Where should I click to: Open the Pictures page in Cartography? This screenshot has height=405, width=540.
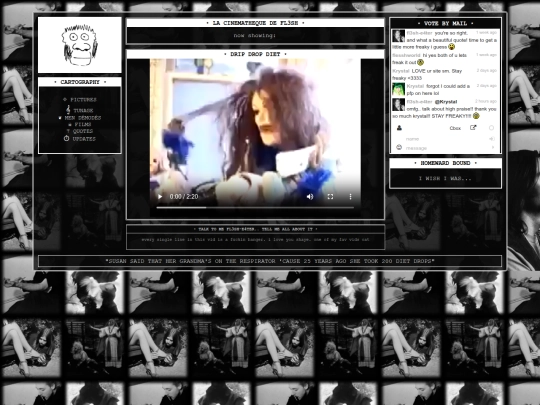click(x=83, y=100)
